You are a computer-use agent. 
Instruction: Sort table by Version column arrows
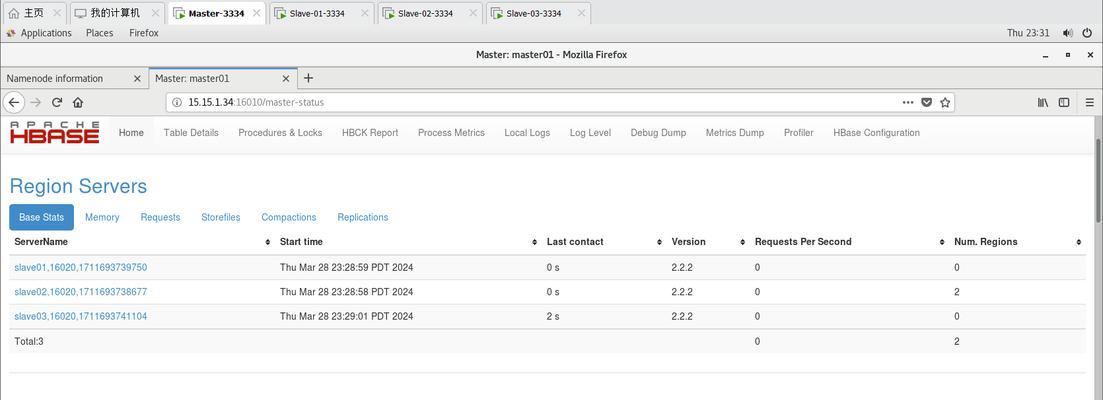click(743, 242)
